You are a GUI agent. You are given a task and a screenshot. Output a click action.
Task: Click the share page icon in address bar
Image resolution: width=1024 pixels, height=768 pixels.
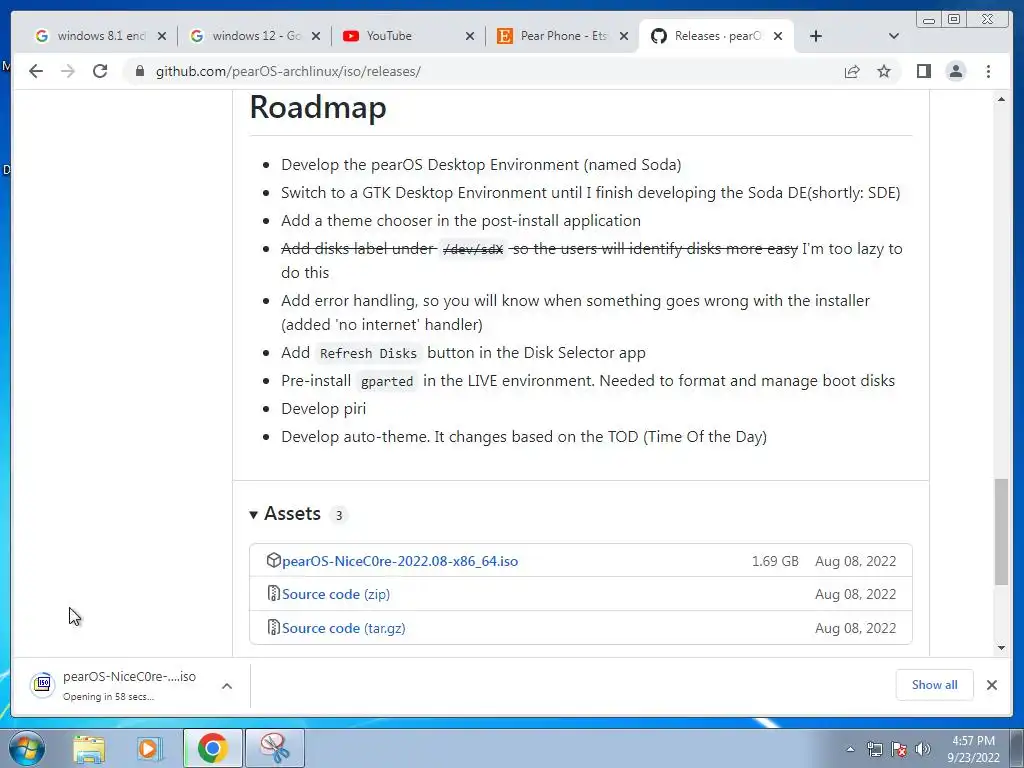click(852, 71)
